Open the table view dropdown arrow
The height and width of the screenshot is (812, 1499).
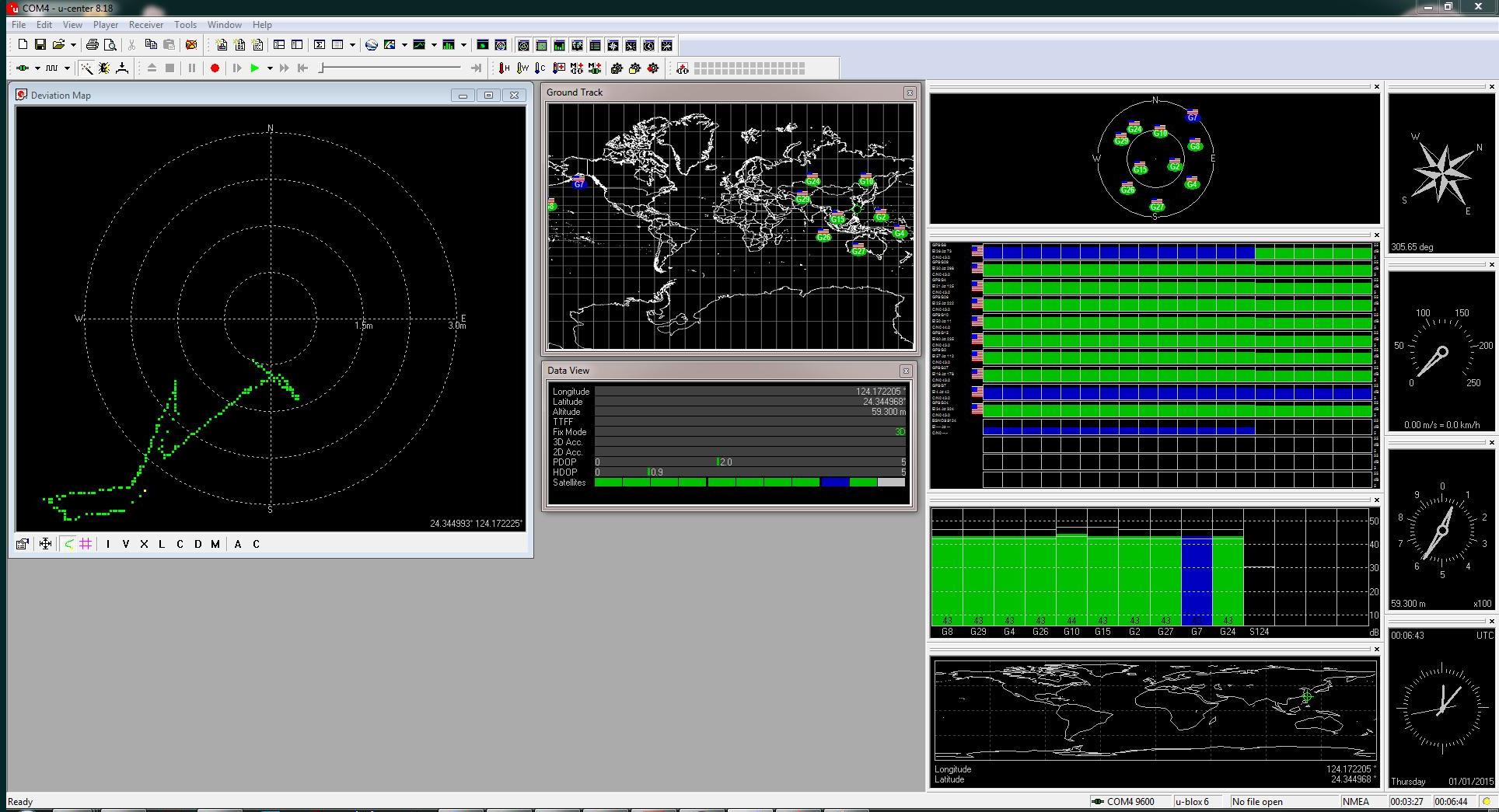pos(352,45)
